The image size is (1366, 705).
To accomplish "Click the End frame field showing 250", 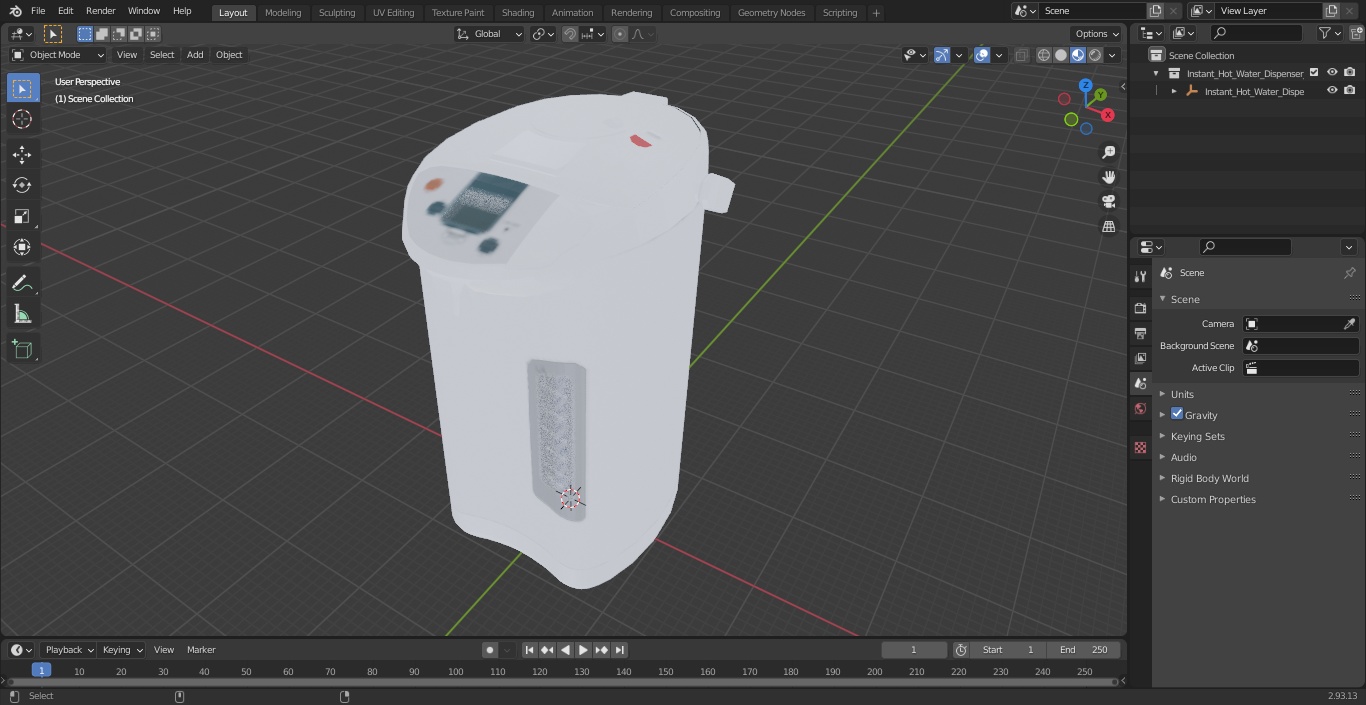I will 1084,650.
